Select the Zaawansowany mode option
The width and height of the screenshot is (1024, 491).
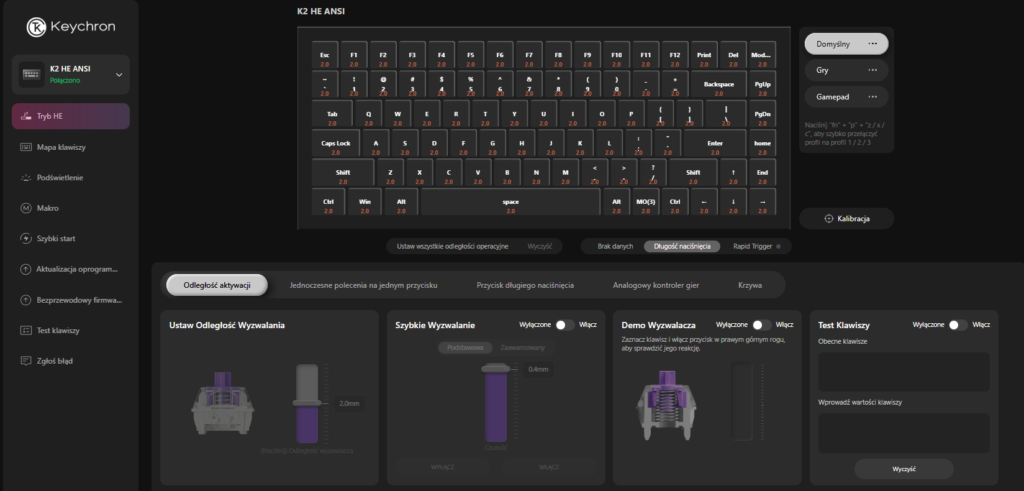coord(523,348)
